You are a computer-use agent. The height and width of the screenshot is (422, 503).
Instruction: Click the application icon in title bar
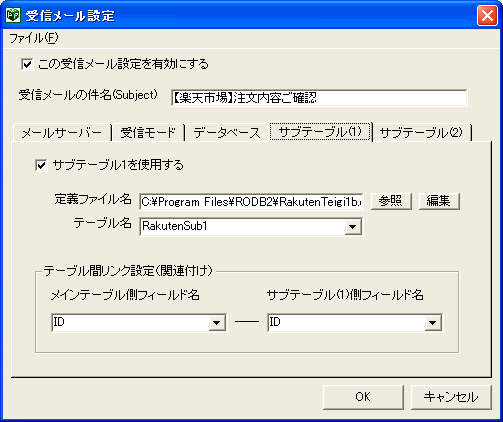point(13,16)
